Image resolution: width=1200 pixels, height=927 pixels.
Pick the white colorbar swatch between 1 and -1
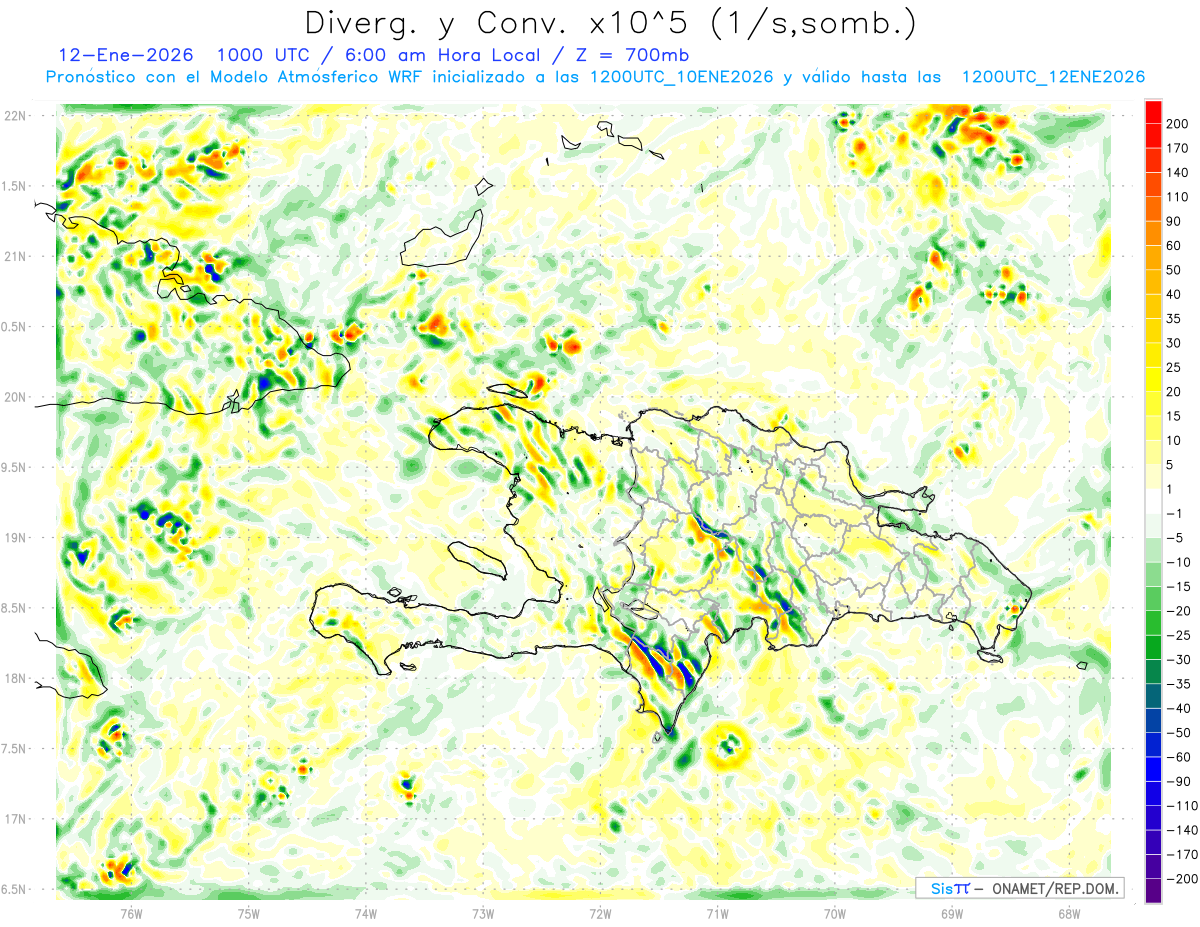(x=1153, y=502)
